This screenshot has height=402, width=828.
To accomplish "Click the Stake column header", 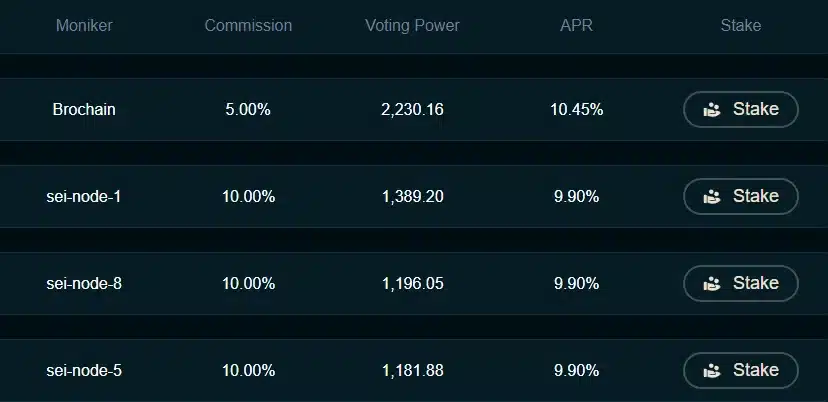I will coord(740,26).
